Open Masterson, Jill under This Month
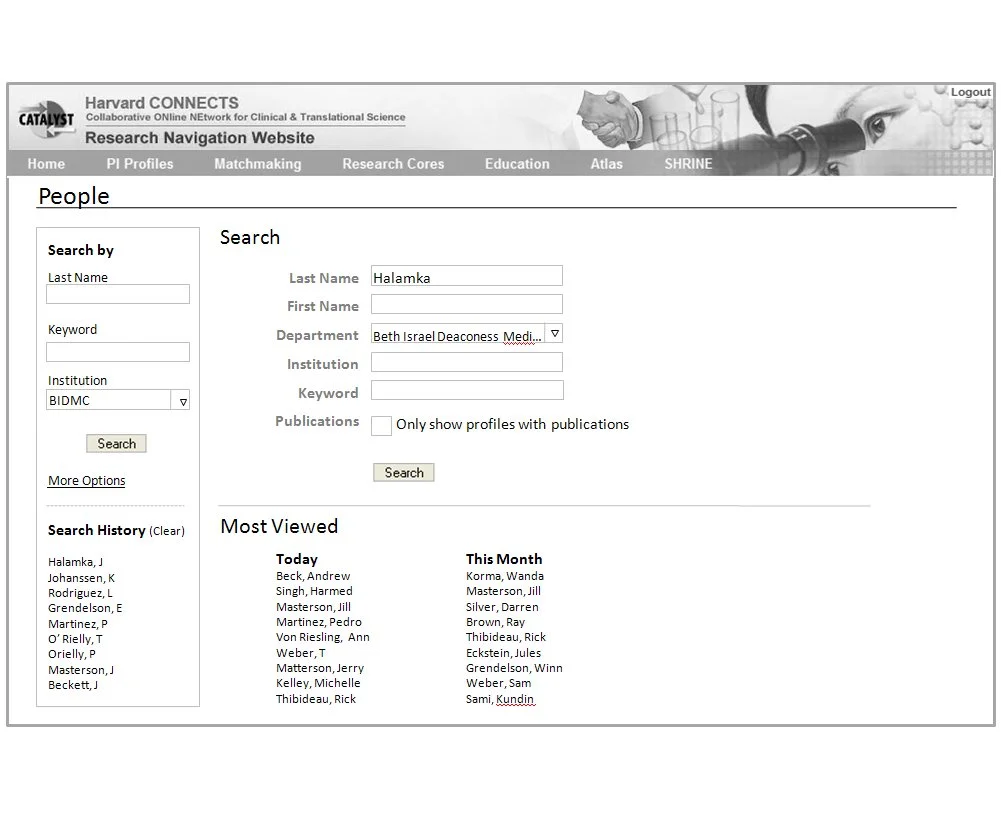Image resolution: width=1001 pixels, height=839 pixels. click(x=503, y=591)
